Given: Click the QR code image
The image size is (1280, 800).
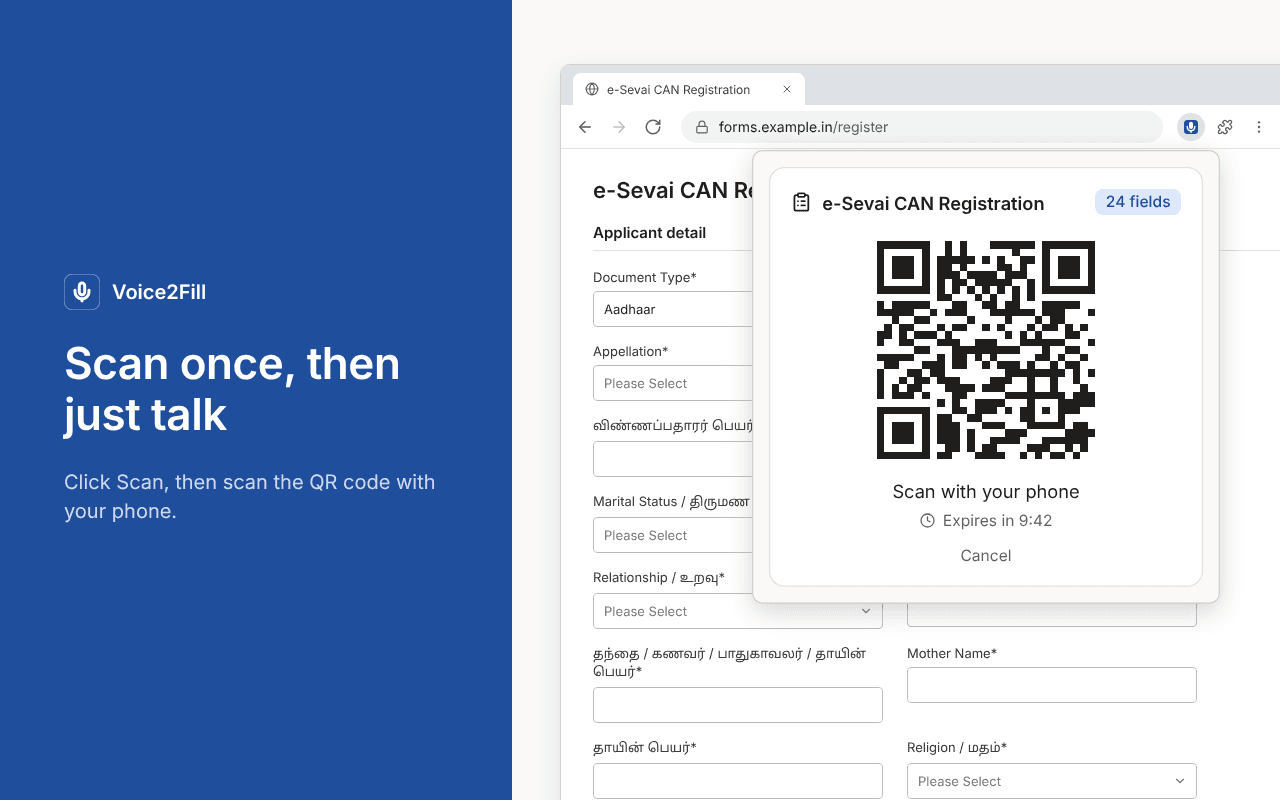Looking at the screenshot, I should coord(986,350).
